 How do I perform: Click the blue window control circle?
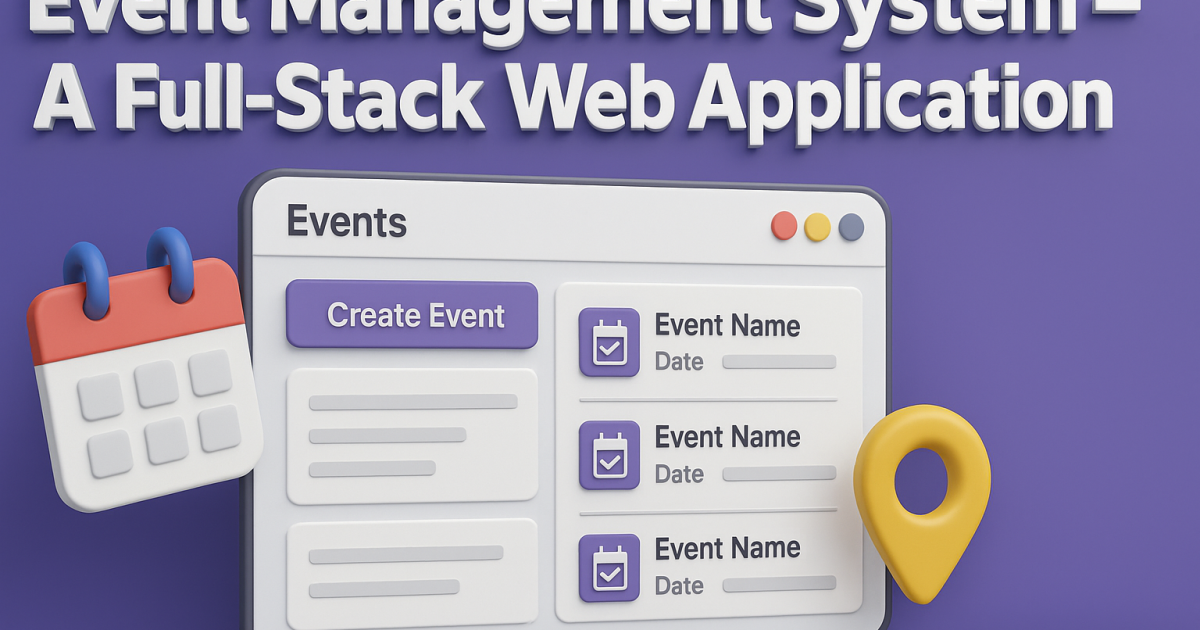[851, 228]
